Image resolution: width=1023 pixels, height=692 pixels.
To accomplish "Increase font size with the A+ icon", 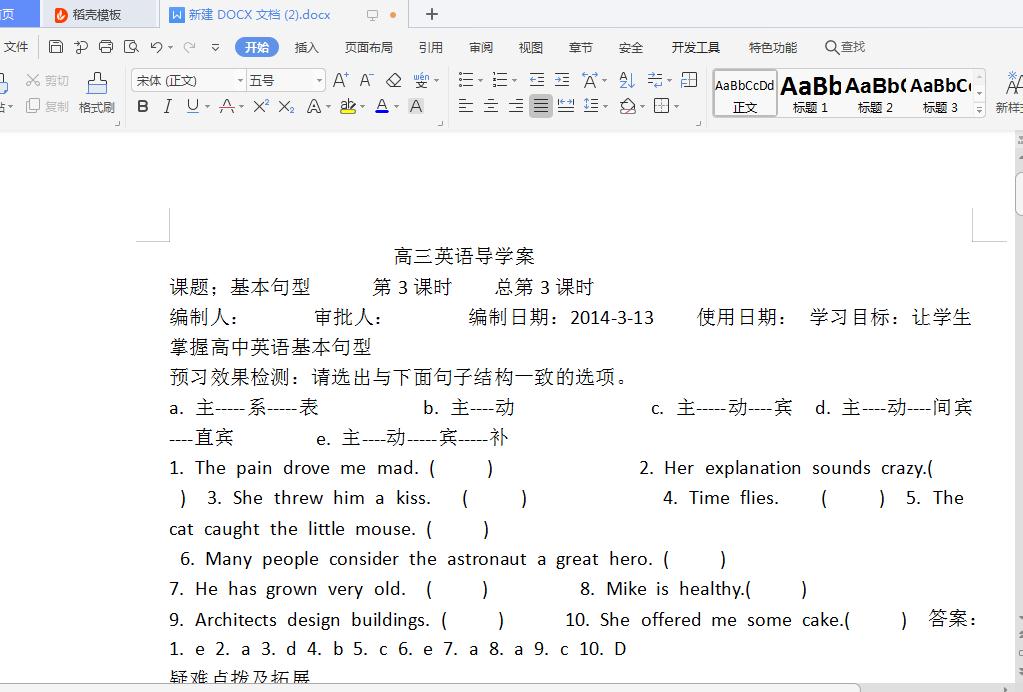I will [x=341, y=80].
